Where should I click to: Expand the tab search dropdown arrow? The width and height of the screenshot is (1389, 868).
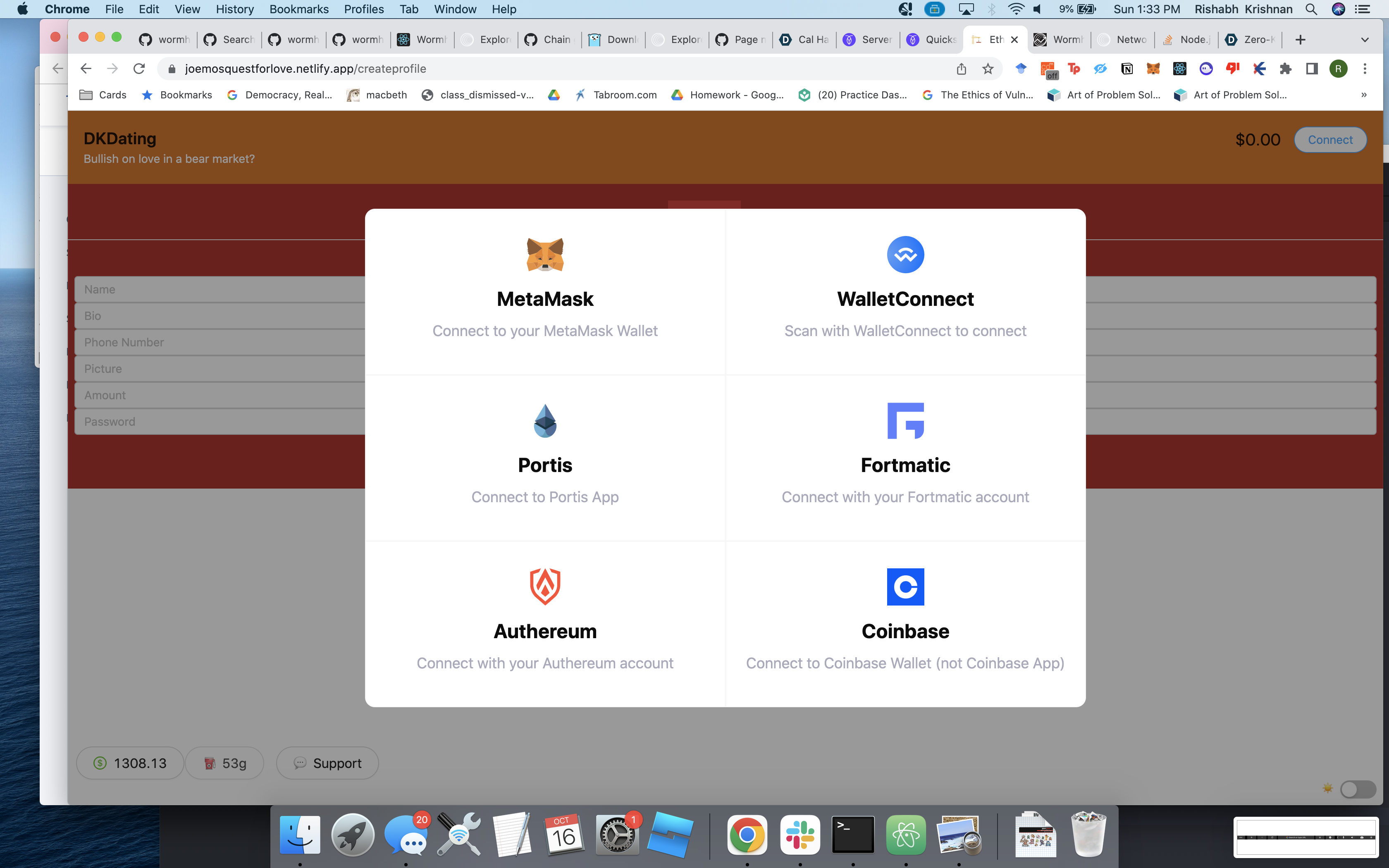[x=1365, y=40]
